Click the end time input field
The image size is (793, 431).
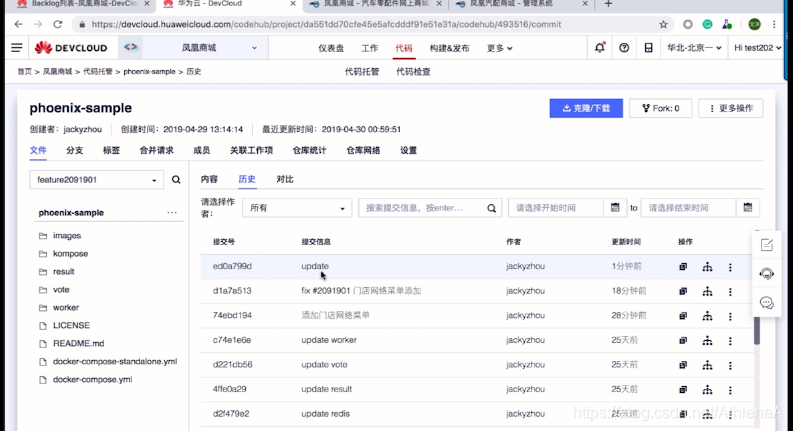688,208
